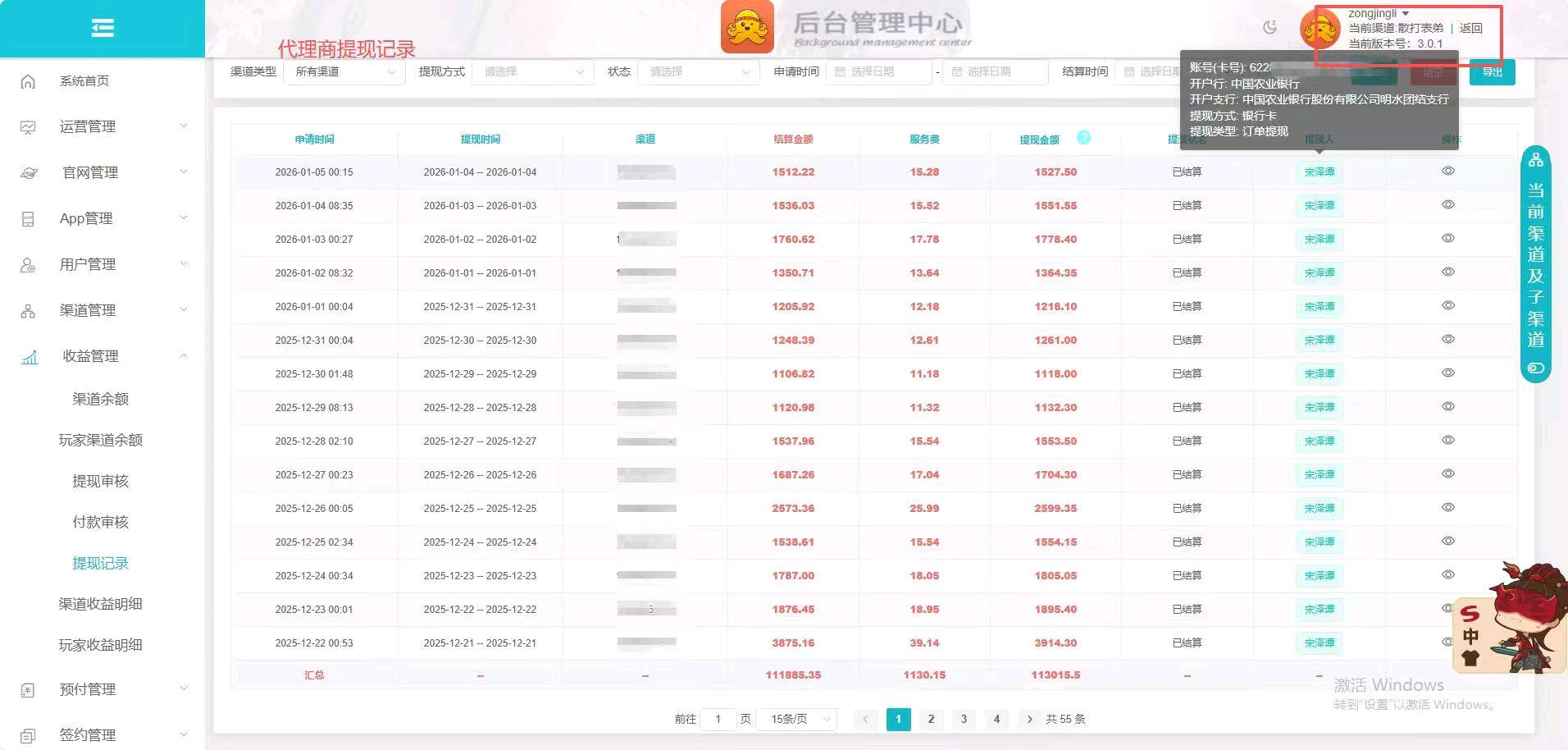Click the eye icon for the 2025-12-22 row
Image resolution: width=1568 pixels, height=750 pixels.
(1447, 643)
